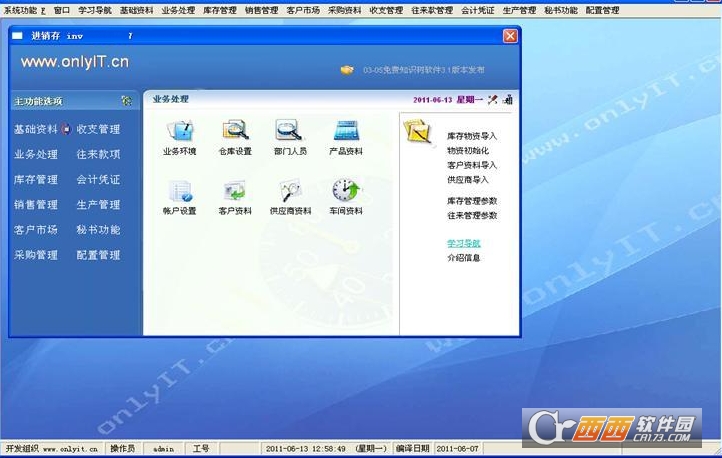Open the 会计凭证 menu

(x=477, y=10)
